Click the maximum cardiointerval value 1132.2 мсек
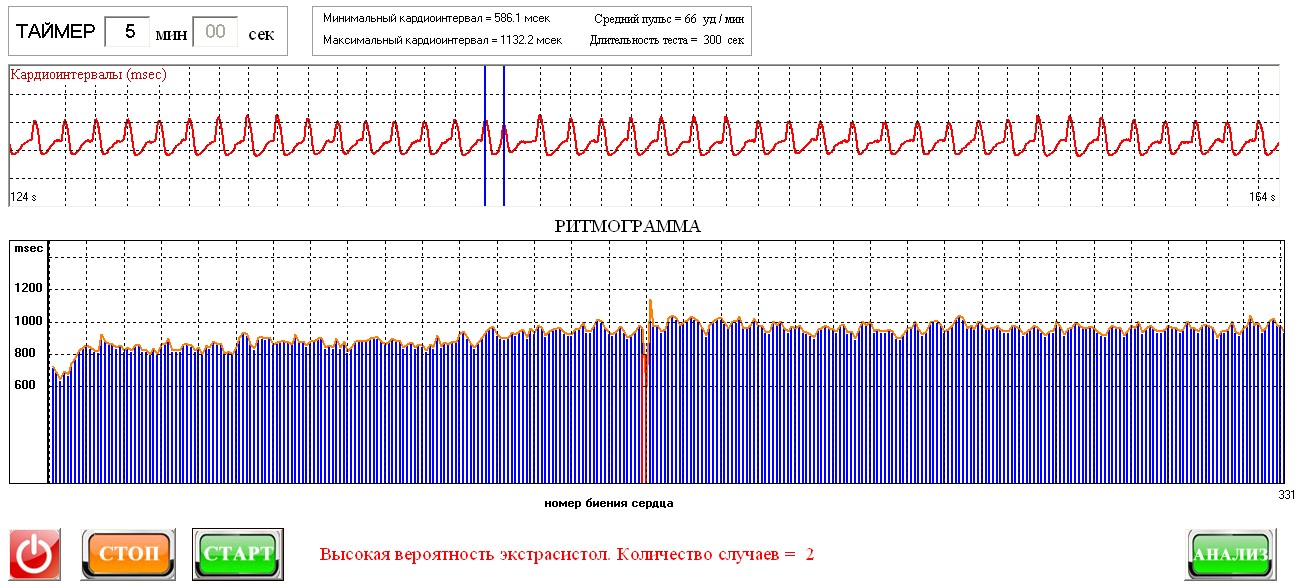This screenshot has width=1300, height=587. tap(532, 40)
